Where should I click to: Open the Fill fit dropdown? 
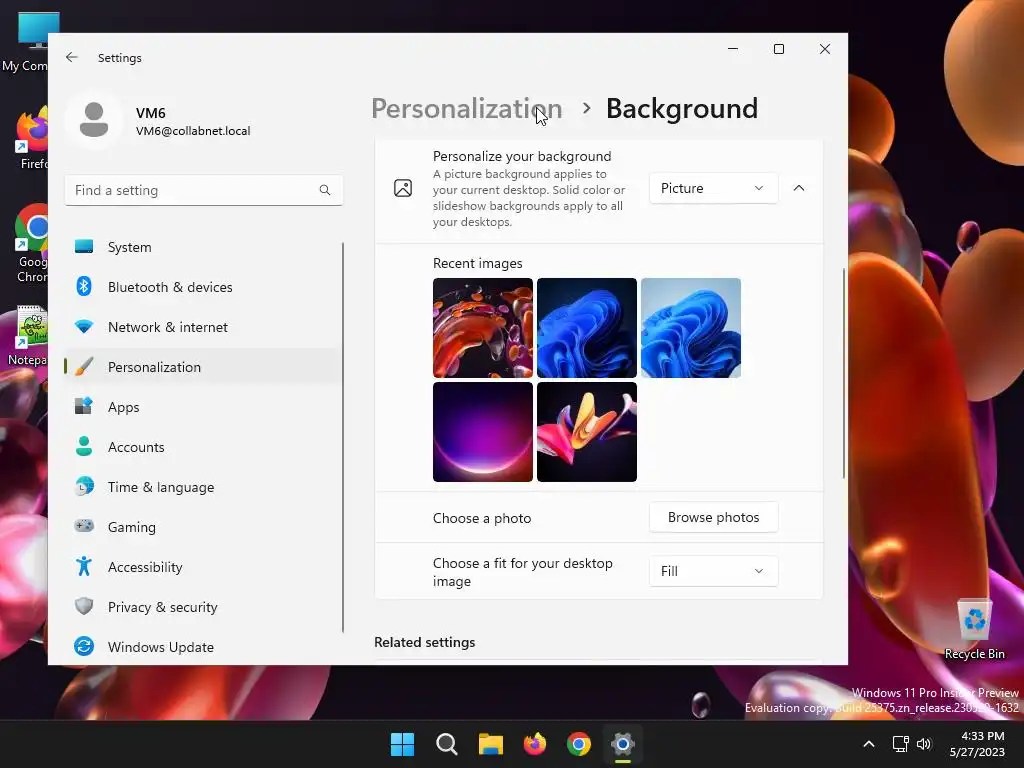[x=713, y=571]
